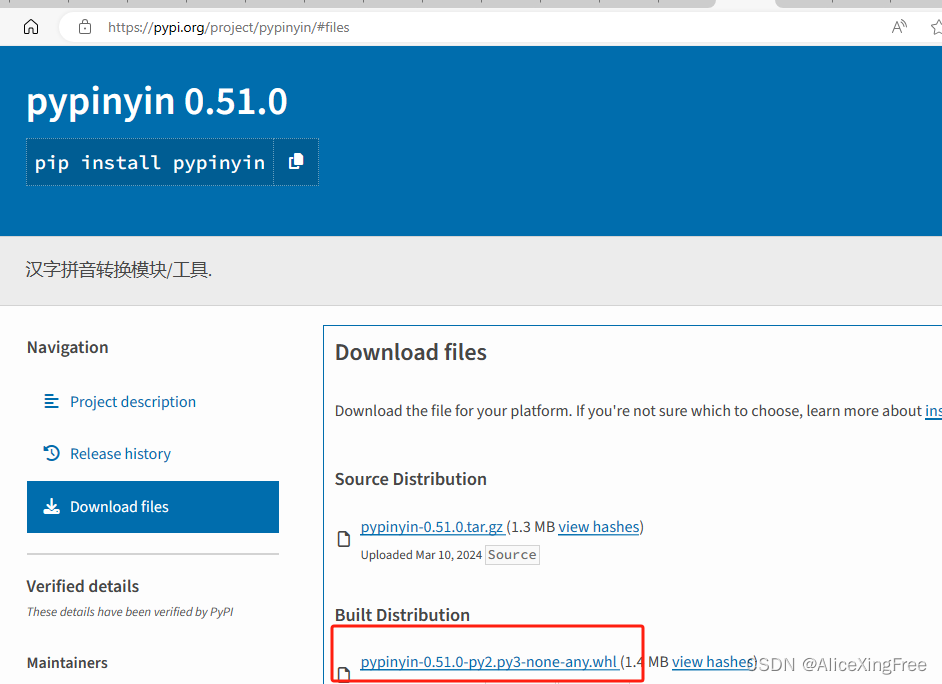The image size is (942, 684).
Task: Click 'These details have been verified by PyPI'
Action: (x=130, y=612)
